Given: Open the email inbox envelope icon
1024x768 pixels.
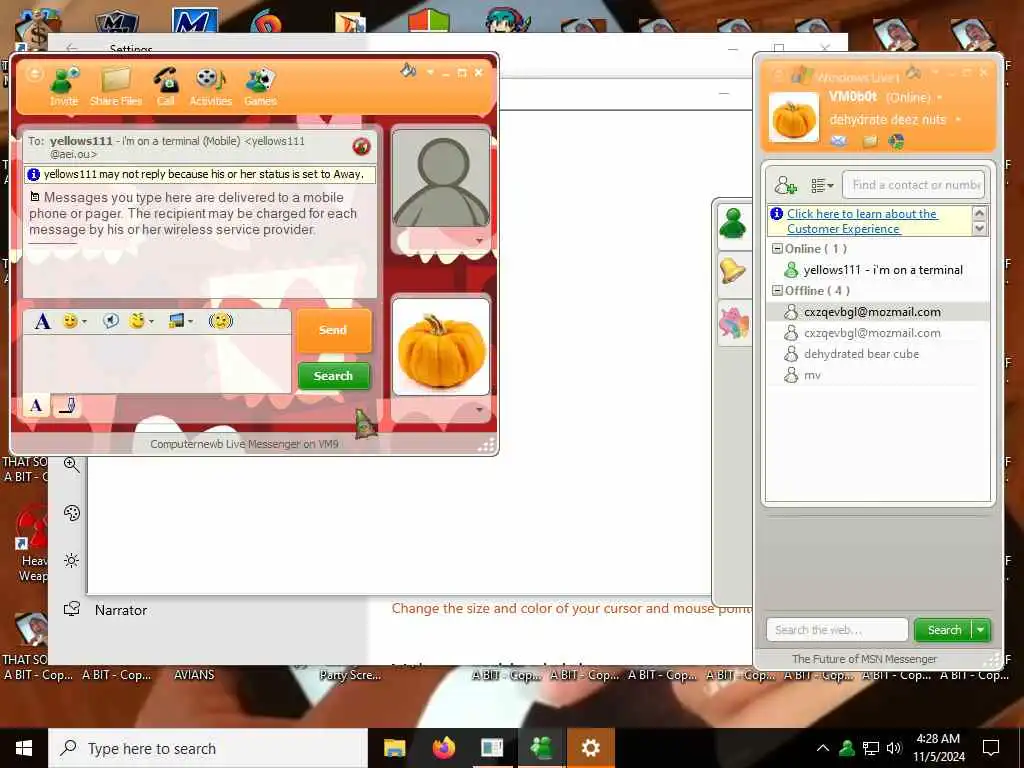Looking at the screenshot, I should click(839, 141).
